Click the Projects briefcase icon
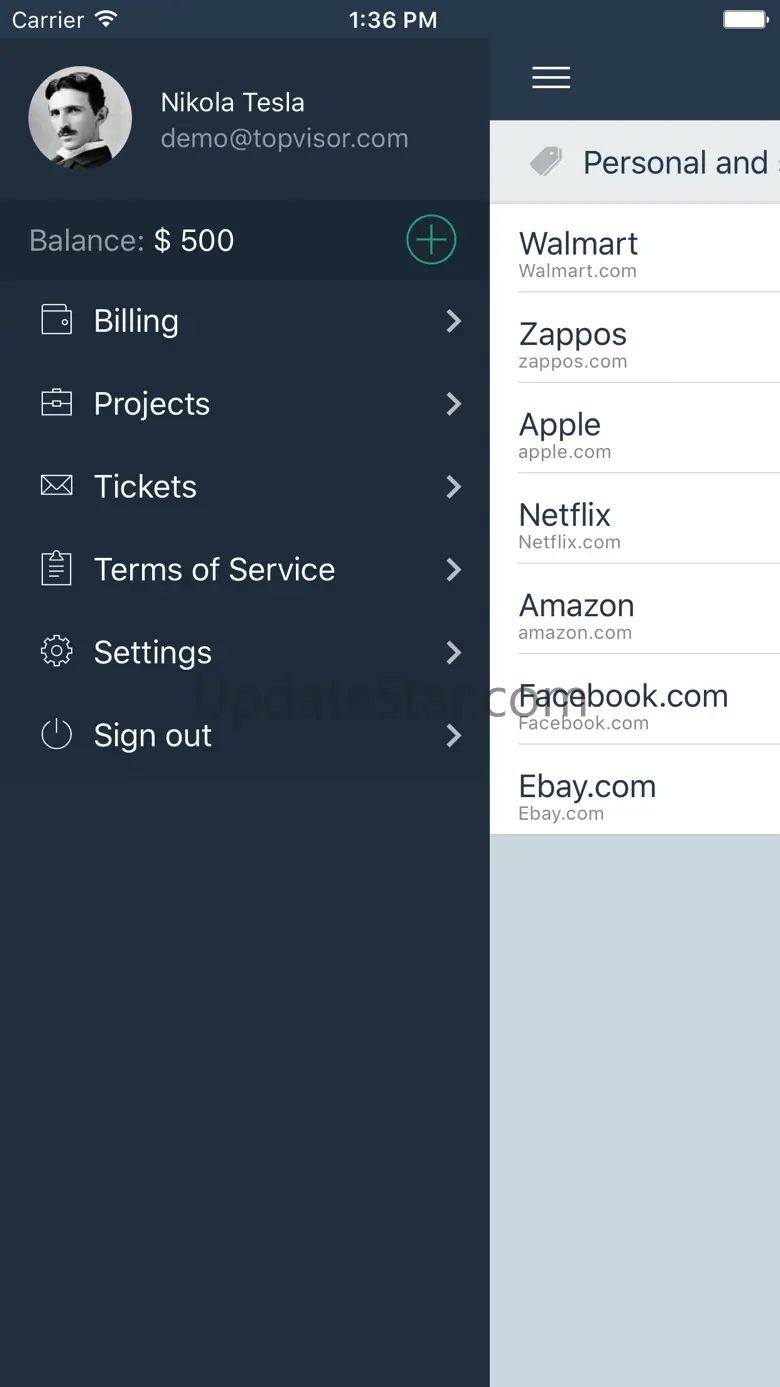This screenshot has width=780, height=1387. click(x=56, y=403)
